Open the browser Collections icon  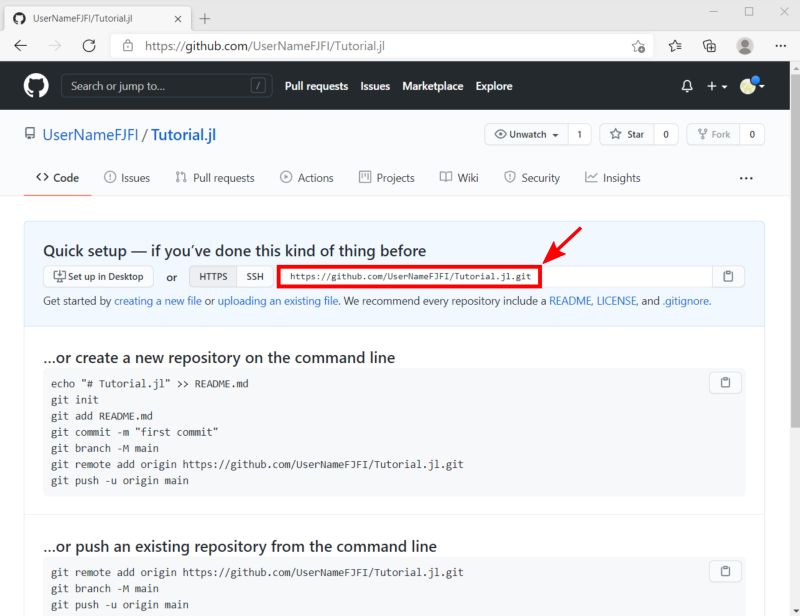(x=709, y=46)
